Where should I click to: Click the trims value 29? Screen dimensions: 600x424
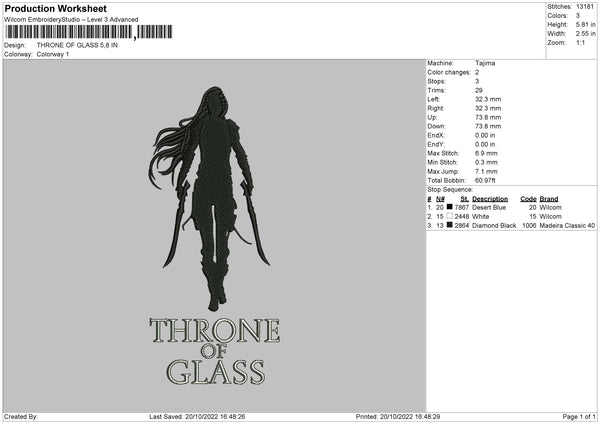point(479,90)
